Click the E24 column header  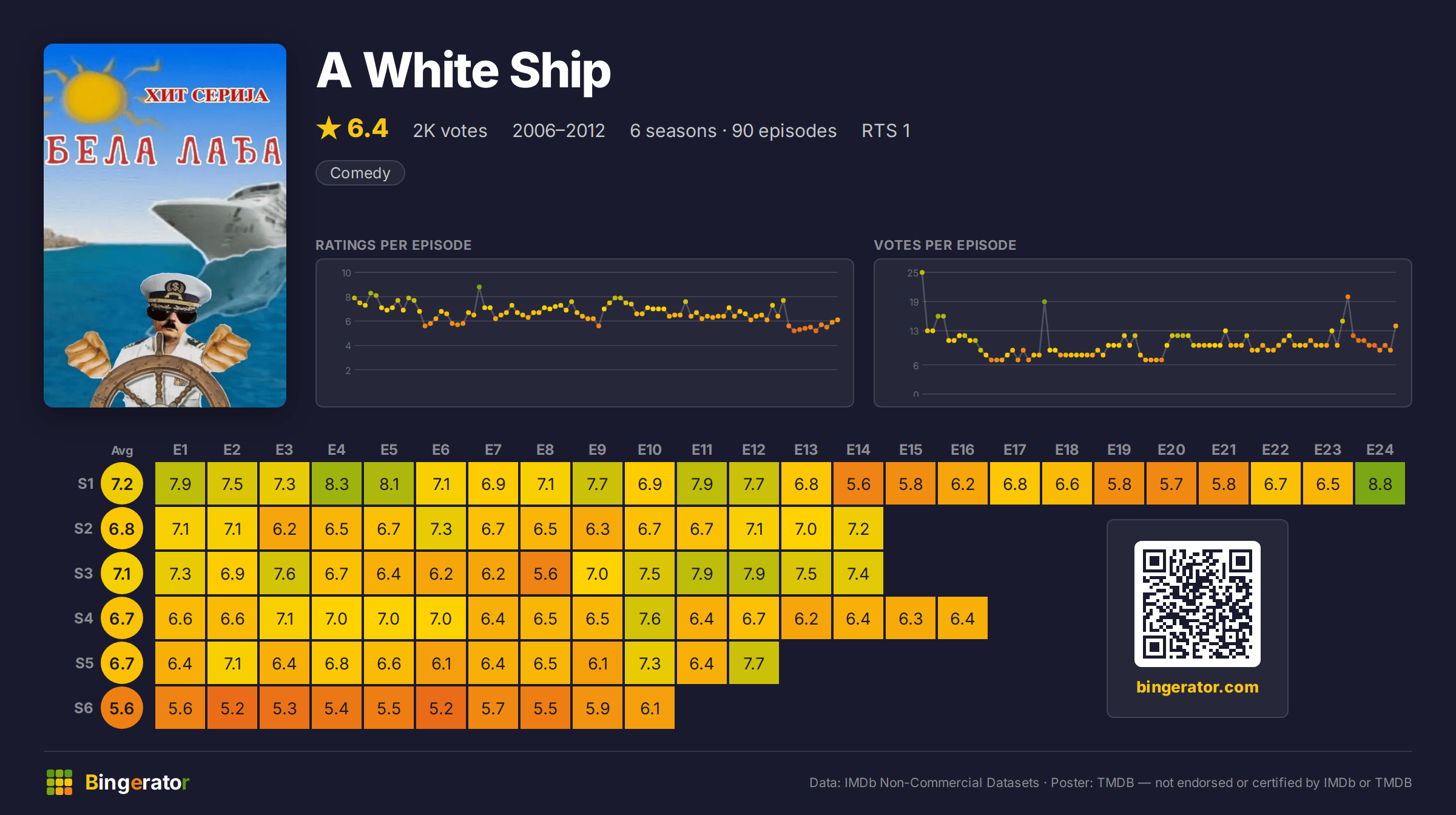click(1380, 449)
